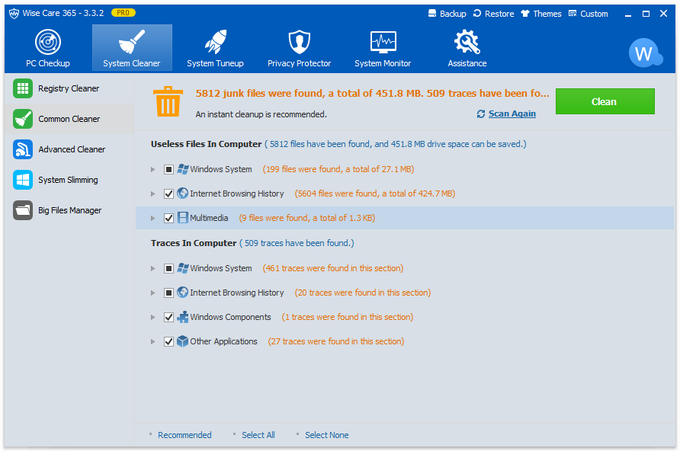This screenshot has width=680, height=451.
Task: Open Privacy Protector shield icon
Action: point(299,42)
